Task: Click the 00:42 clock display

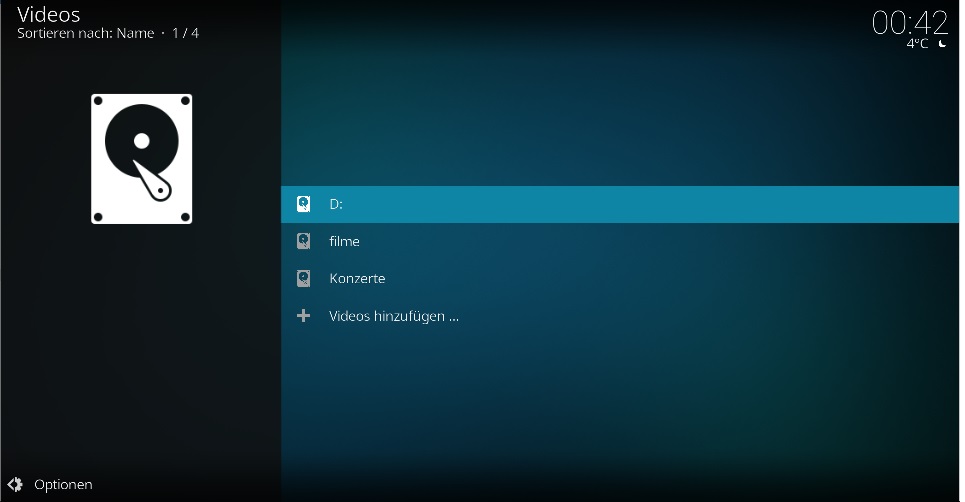Action: click(910, 23)
